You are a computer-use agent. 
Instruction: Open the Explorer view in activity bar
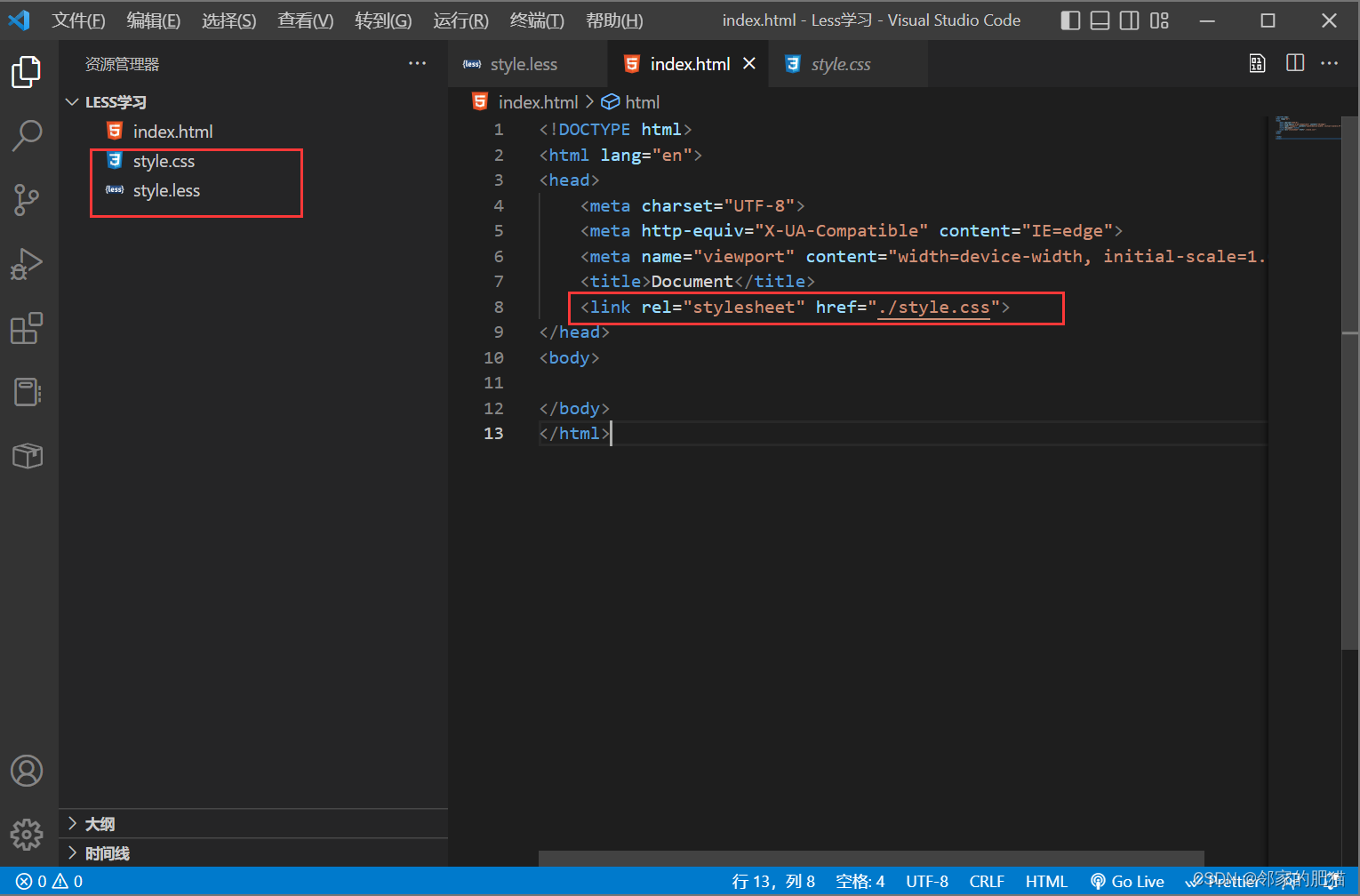pyautogui.click(x=27, y=72)
